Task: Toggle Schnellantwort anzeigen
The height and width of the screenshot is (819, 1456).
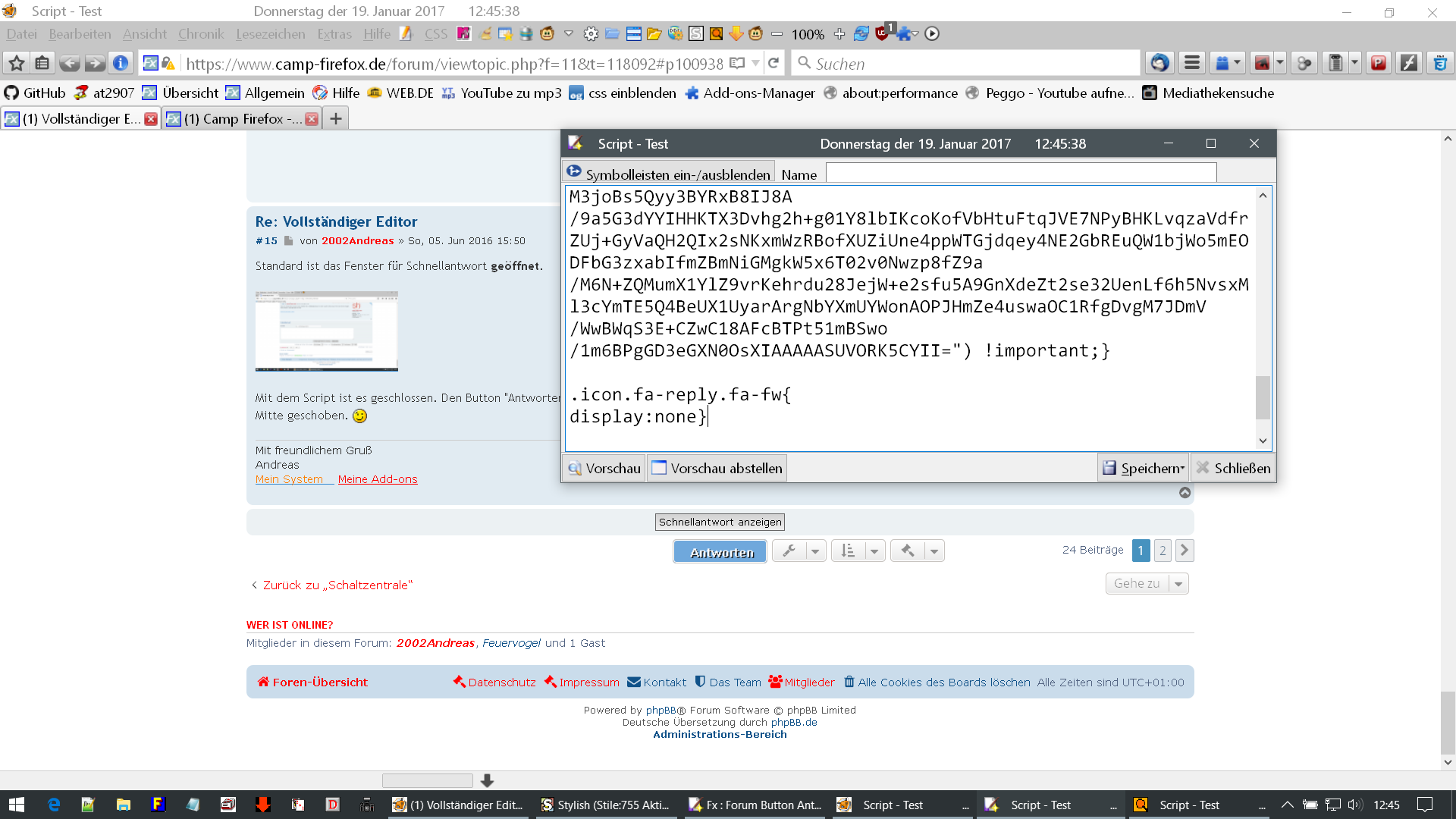Action: [720, 522]
